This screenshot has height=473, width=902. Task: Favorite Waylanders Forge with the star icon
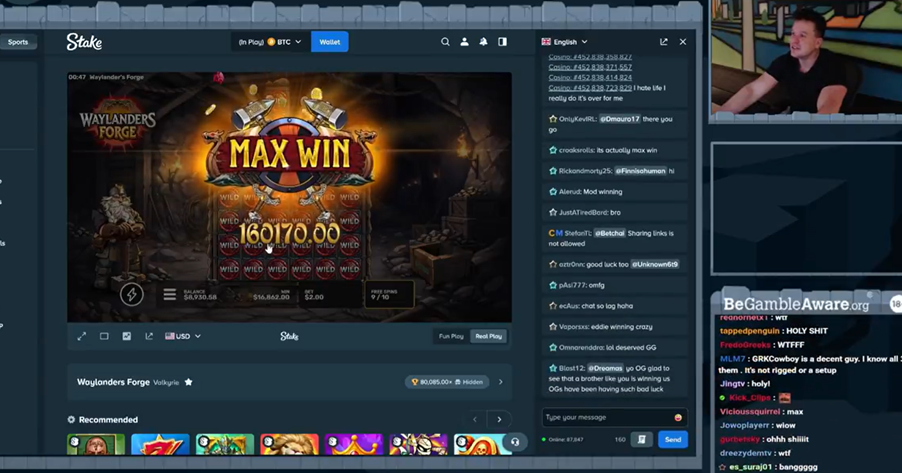click(188, 382)
